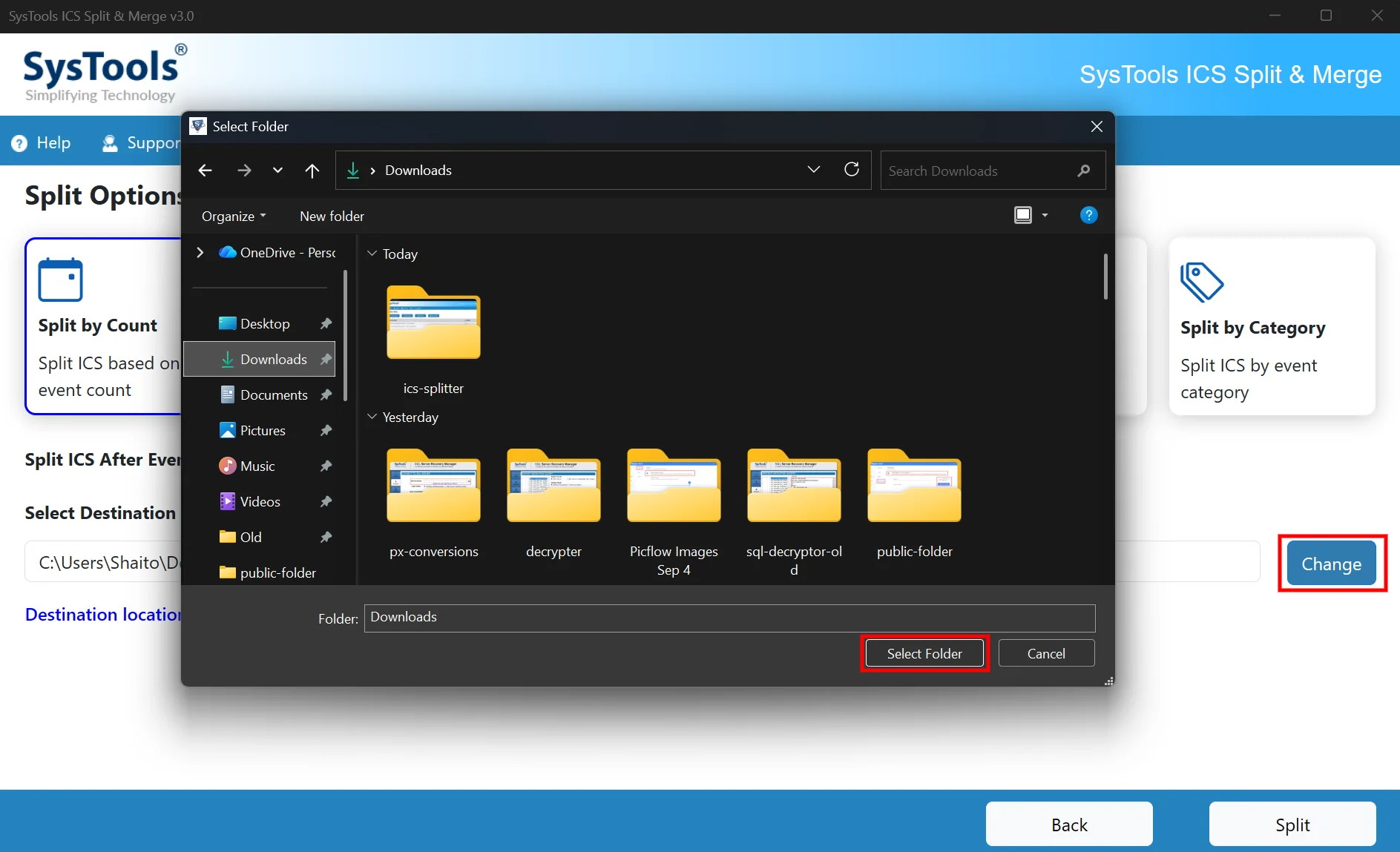Viewport: 1400px width, 852px height.
Task: Click the Back button in SysTools
Action: click(x=1069, y=824)
